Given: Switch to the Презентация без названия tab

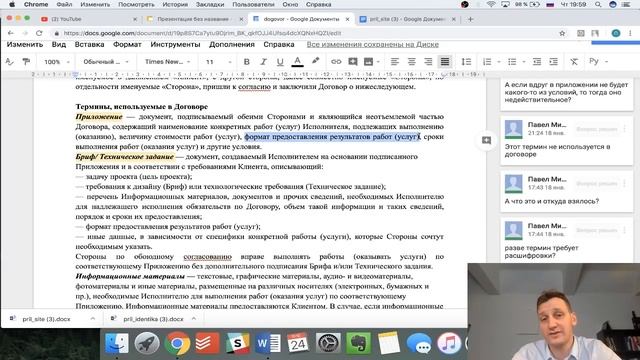Looking at the screenshot, I should [194, 19].
